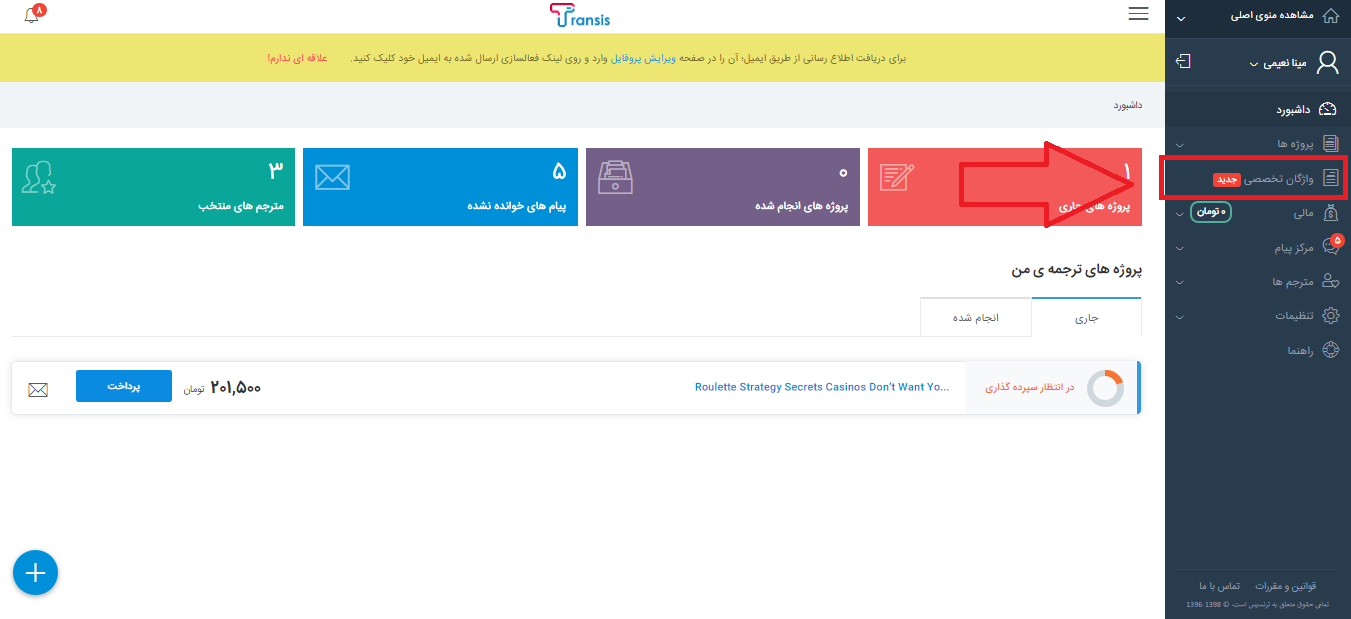The height and width of the screenshot is (619, 1351).
Task: Open the پروژه های انجام شده card
Action: pyautogui.click(x=723, y=187)
